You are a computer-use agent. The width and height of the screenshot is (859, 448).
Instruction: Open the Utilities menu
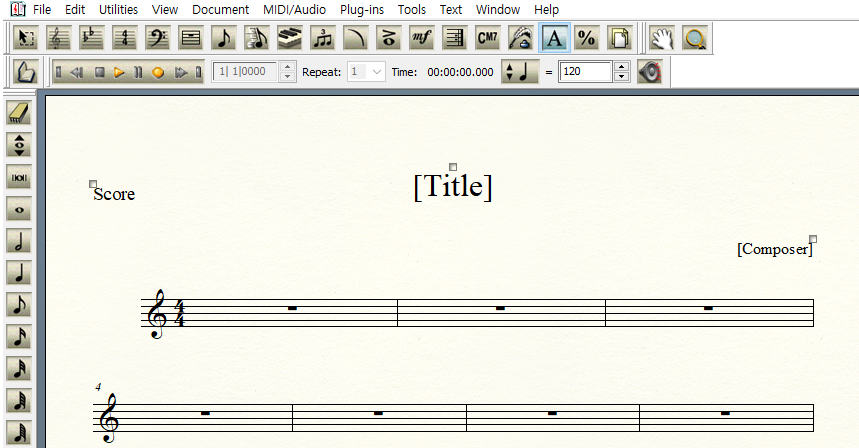(118, 9)
